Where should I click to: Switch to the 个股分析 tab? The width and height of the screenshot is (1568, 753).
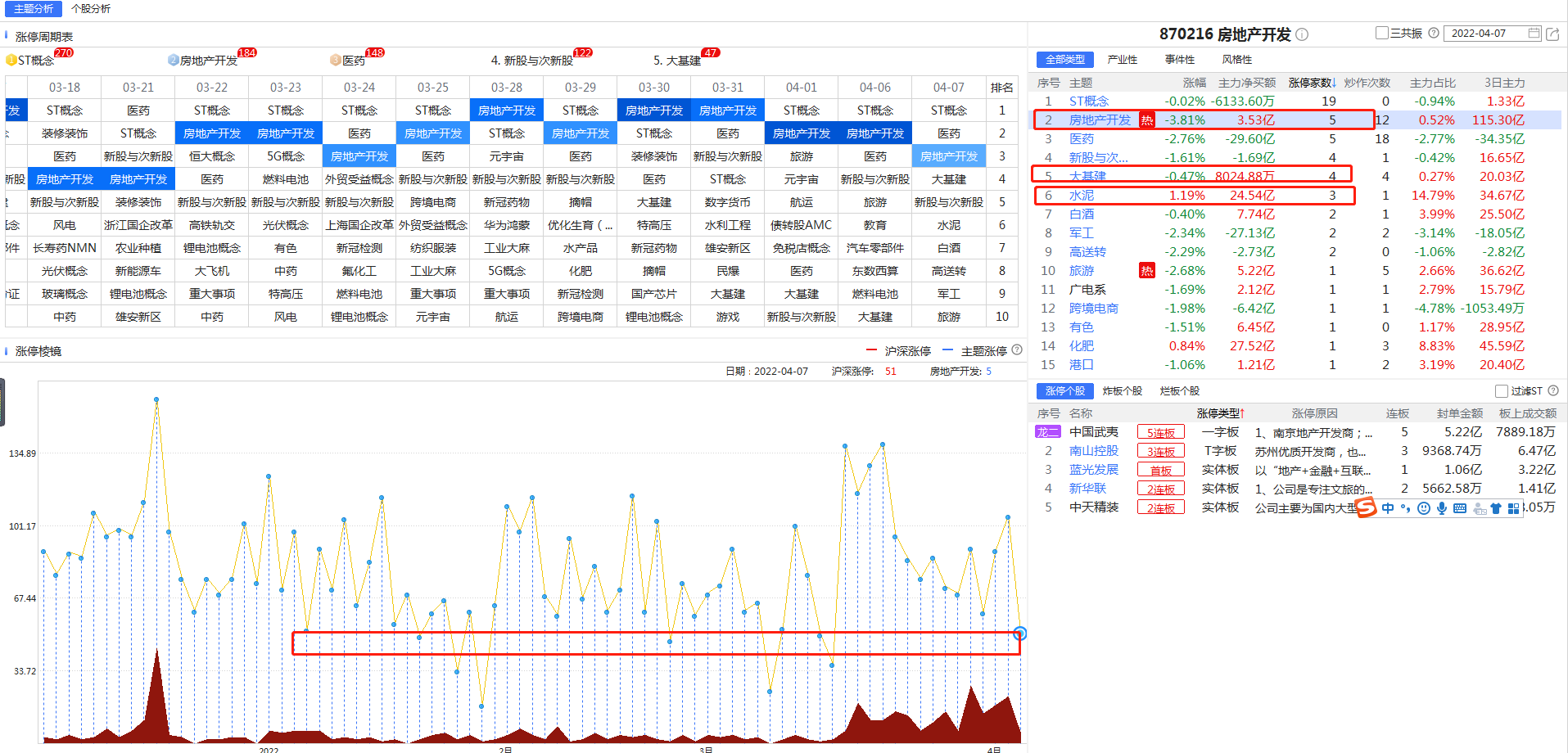click(x=91, y=9)
